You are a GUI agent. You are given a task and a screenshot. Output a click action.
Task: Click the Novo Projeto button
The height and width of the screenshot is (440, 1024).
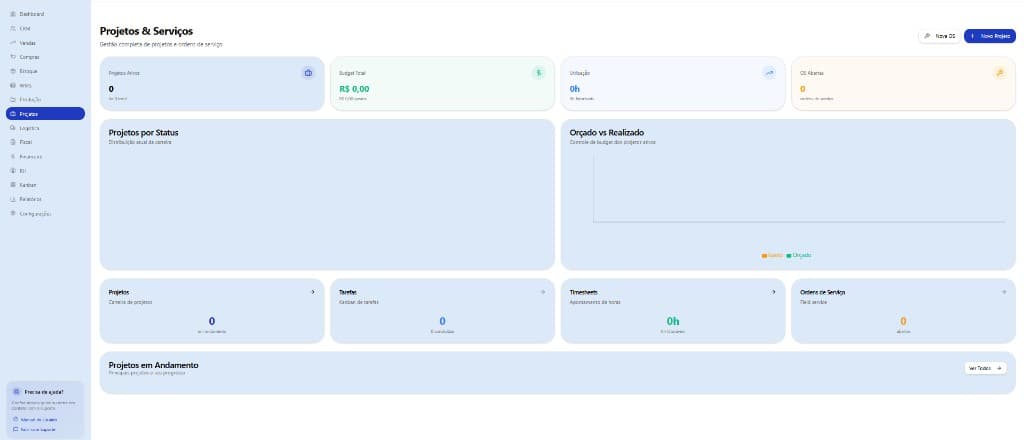(x=989, y=36)
